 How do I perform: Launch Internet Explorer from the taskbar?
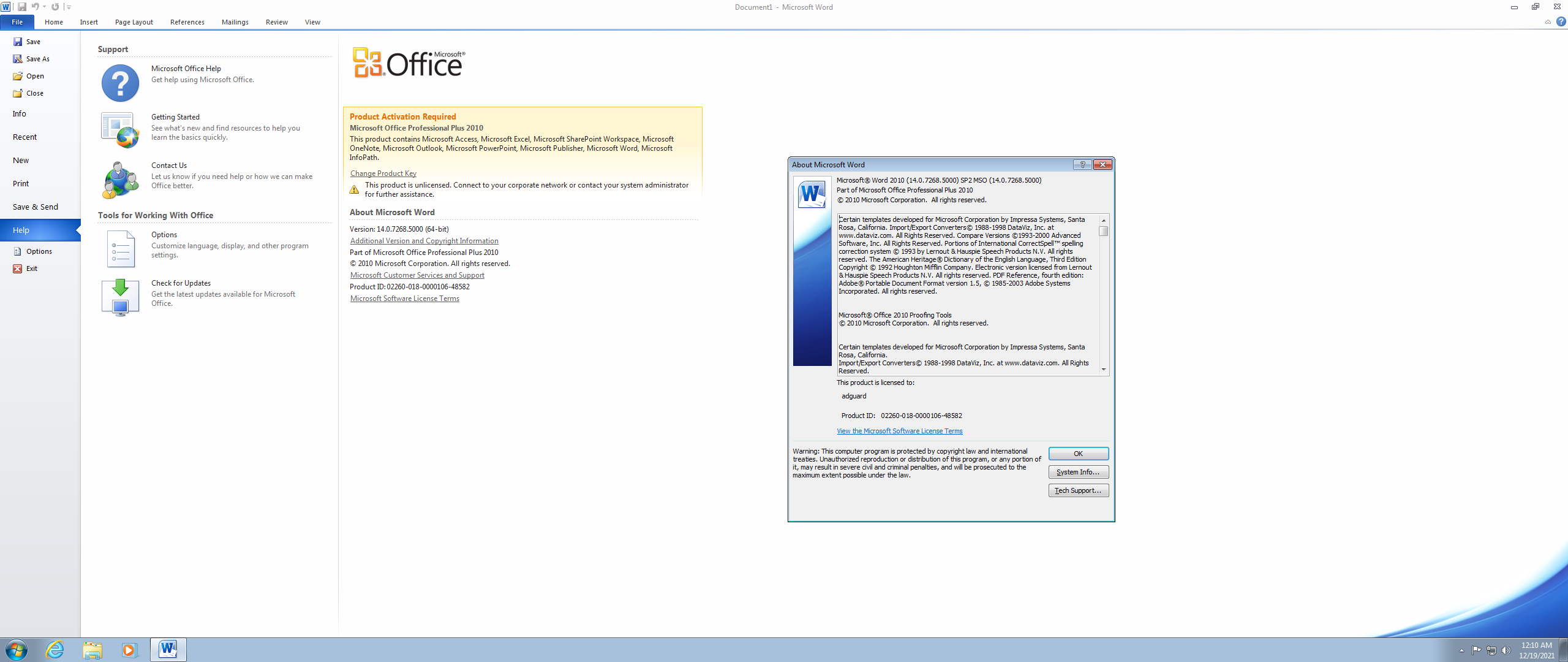click(x=56, y=649)
